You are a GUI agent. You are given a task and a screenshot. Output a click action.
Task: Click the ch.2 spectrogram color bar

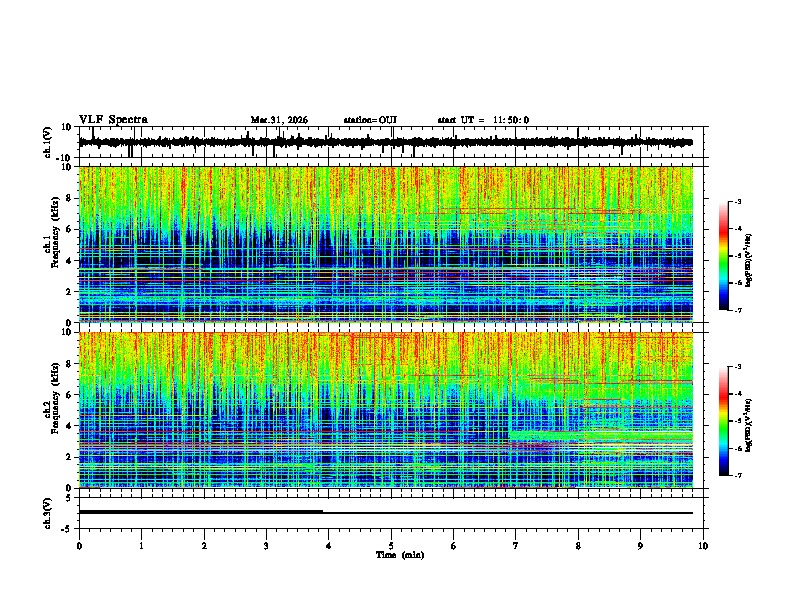click(x=724, y=421)
